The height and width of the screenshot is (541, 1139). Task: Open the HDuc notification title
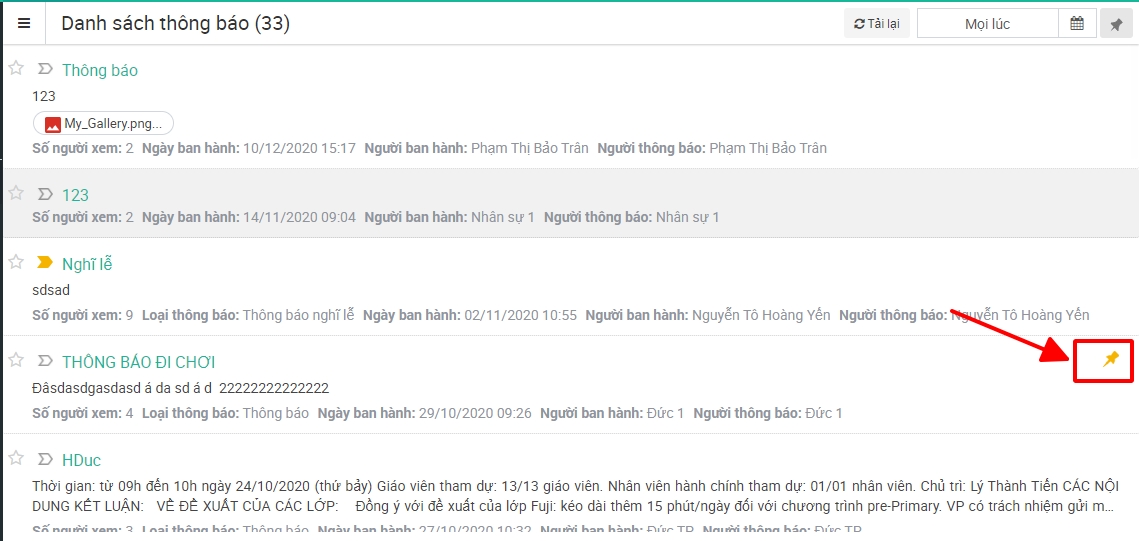click(82, 460)
